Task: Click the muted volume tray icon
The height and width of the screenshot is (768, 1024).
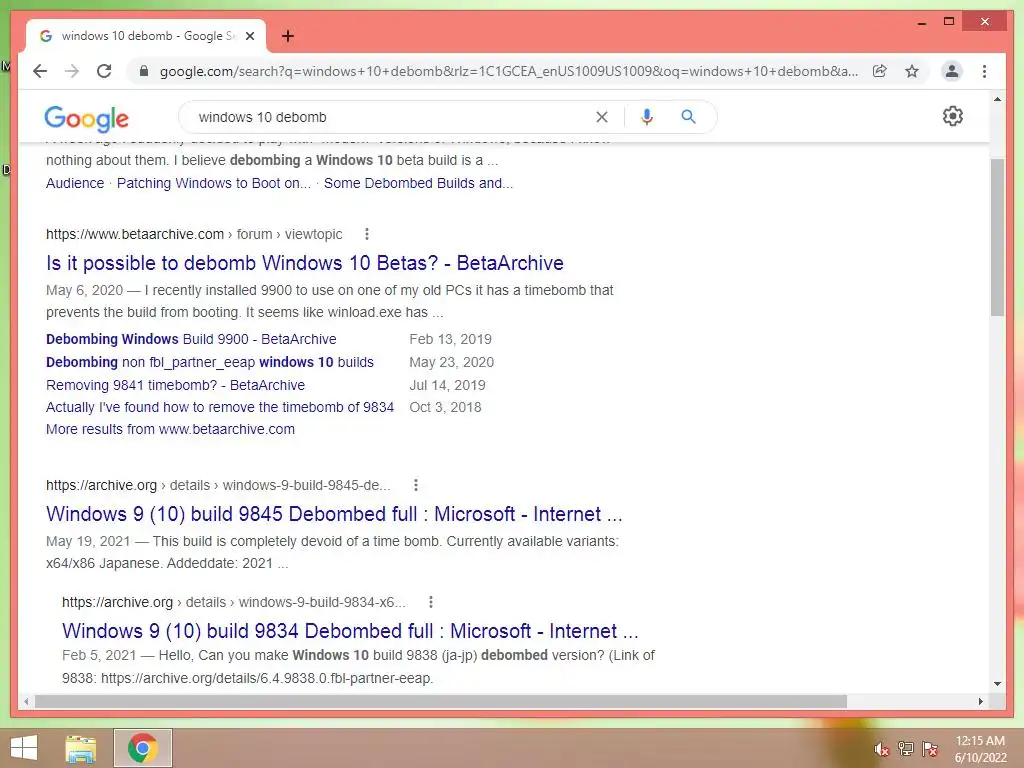Action: [x=882, y=749]
